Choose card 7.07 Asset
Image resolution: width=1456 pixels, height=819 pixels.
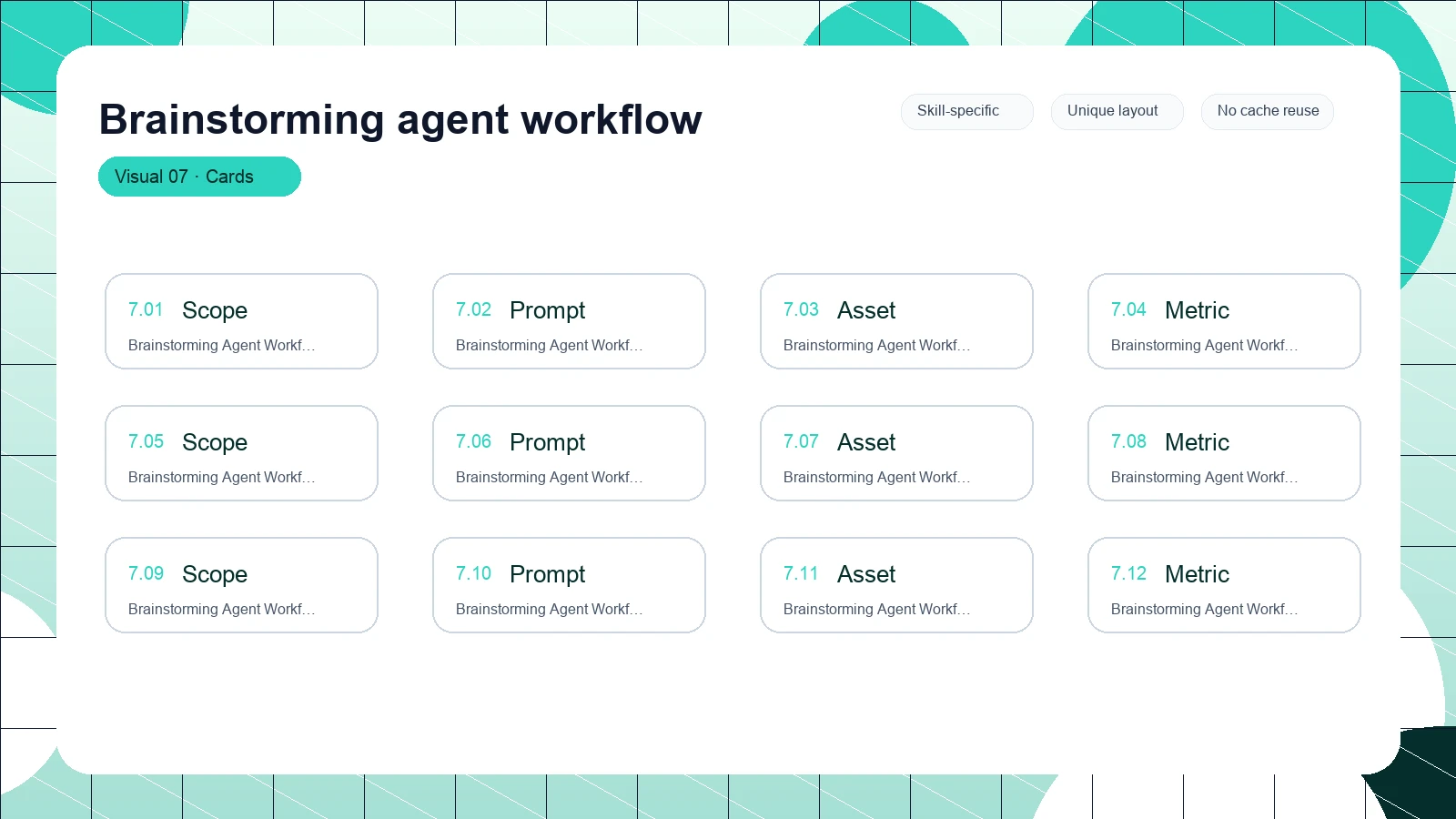coord(896,453)
